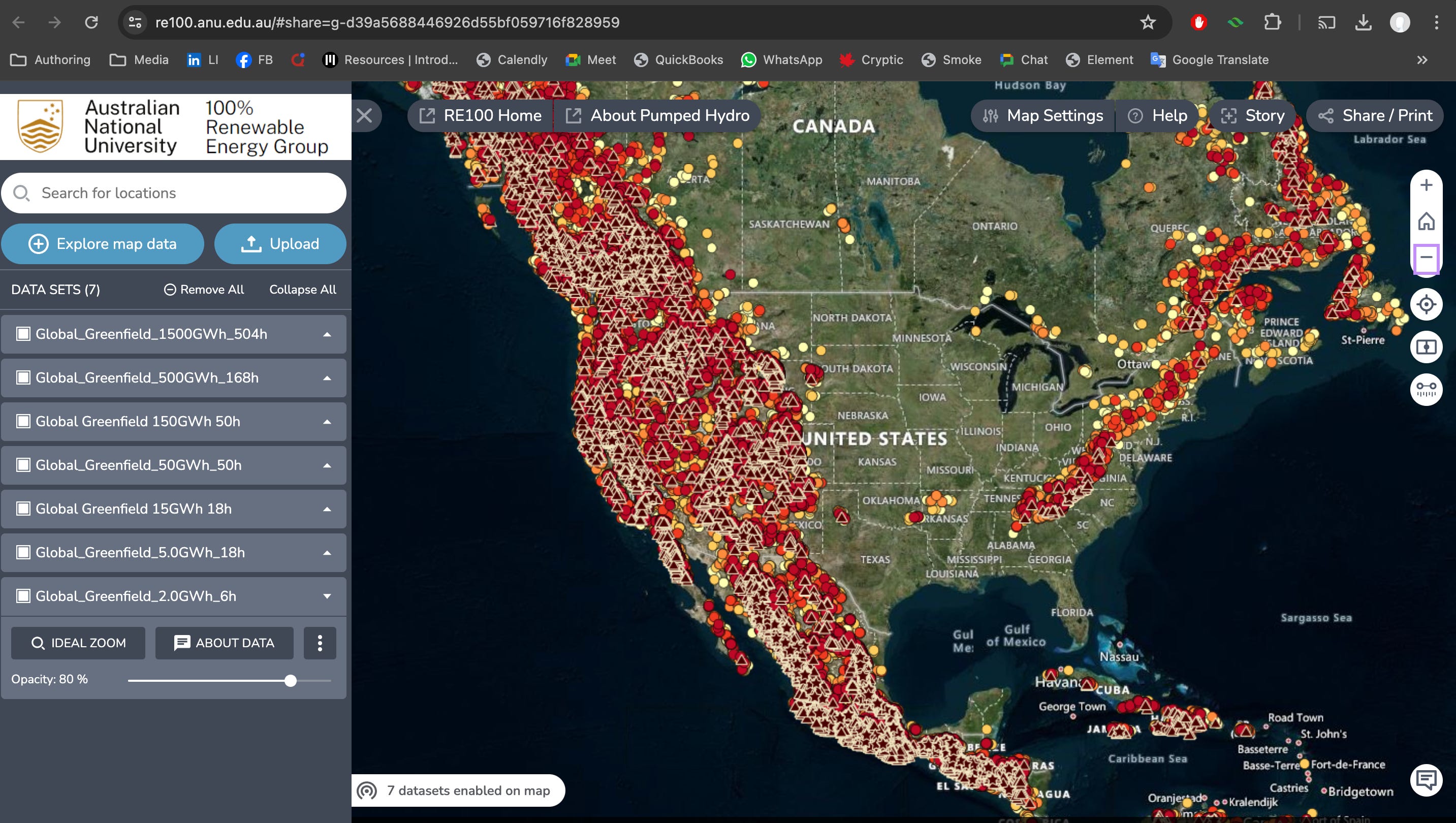Toggle Global_Greenfield_2.0GWh_6h checkbox

[x=23, y=596]
